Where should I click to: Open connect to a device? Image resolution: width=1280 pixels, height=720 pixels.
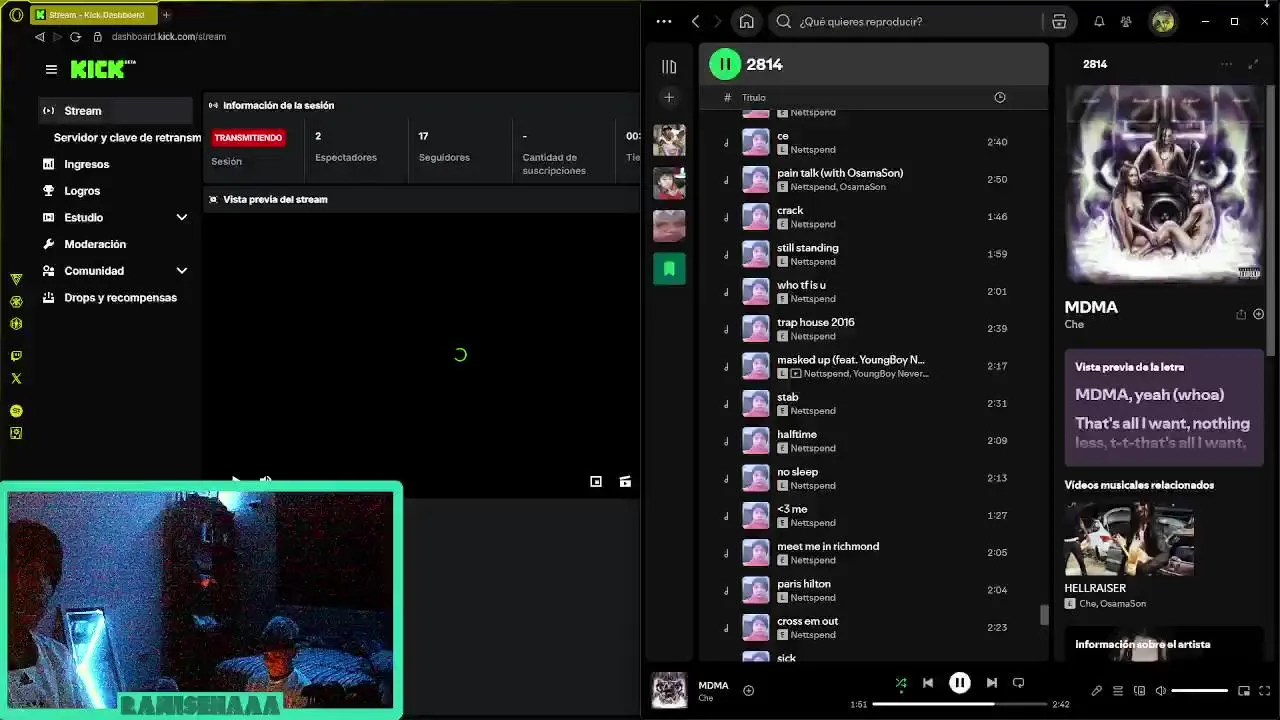(x=1140, y=690)
